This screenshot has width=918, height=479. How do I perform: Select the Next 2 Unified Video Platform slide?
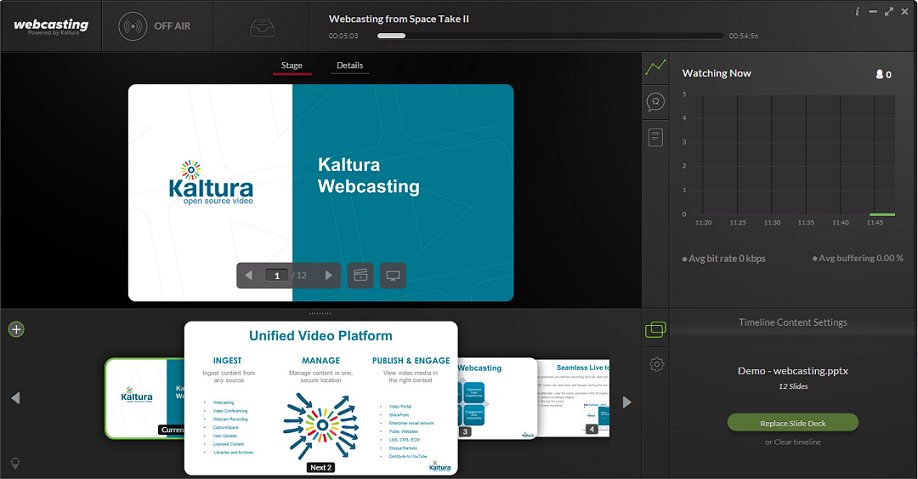click(x=321, y=398)
